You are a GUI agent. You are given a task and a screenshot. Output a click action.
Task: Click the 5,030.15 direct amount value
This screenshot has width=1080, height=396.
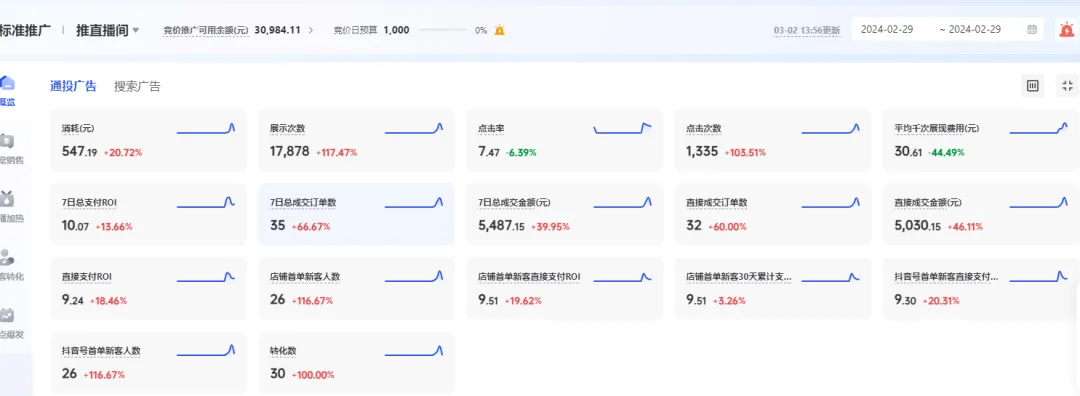coord(917,226)
